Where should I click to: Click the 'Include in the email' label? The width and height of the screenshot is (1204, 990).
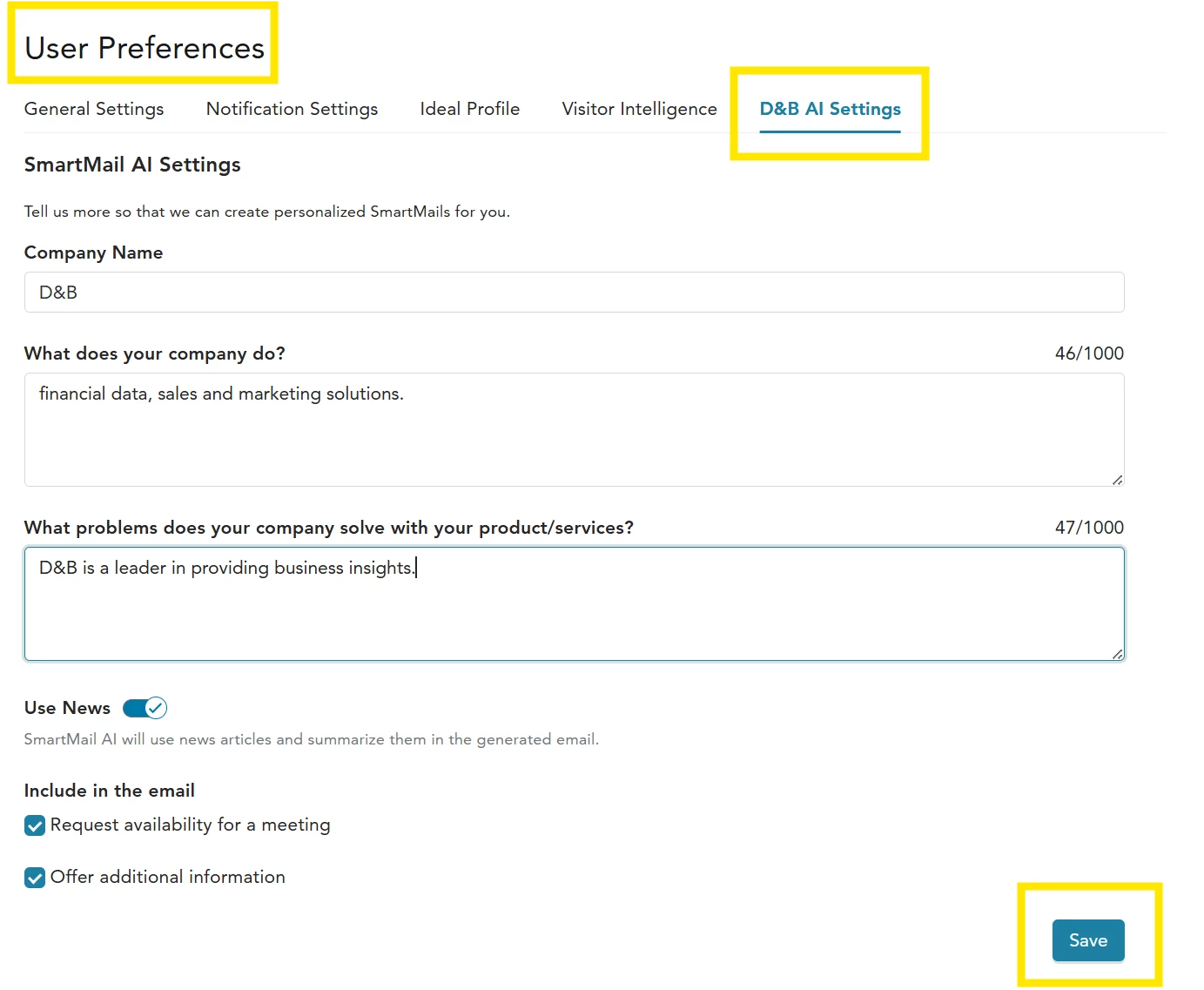(x=110, y=791)
